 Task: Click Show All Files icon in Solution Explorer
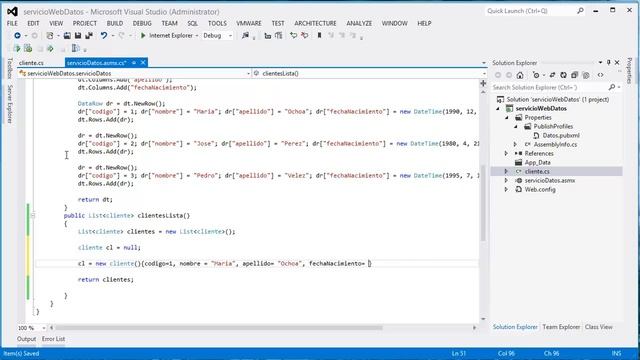tap(586, 75)
